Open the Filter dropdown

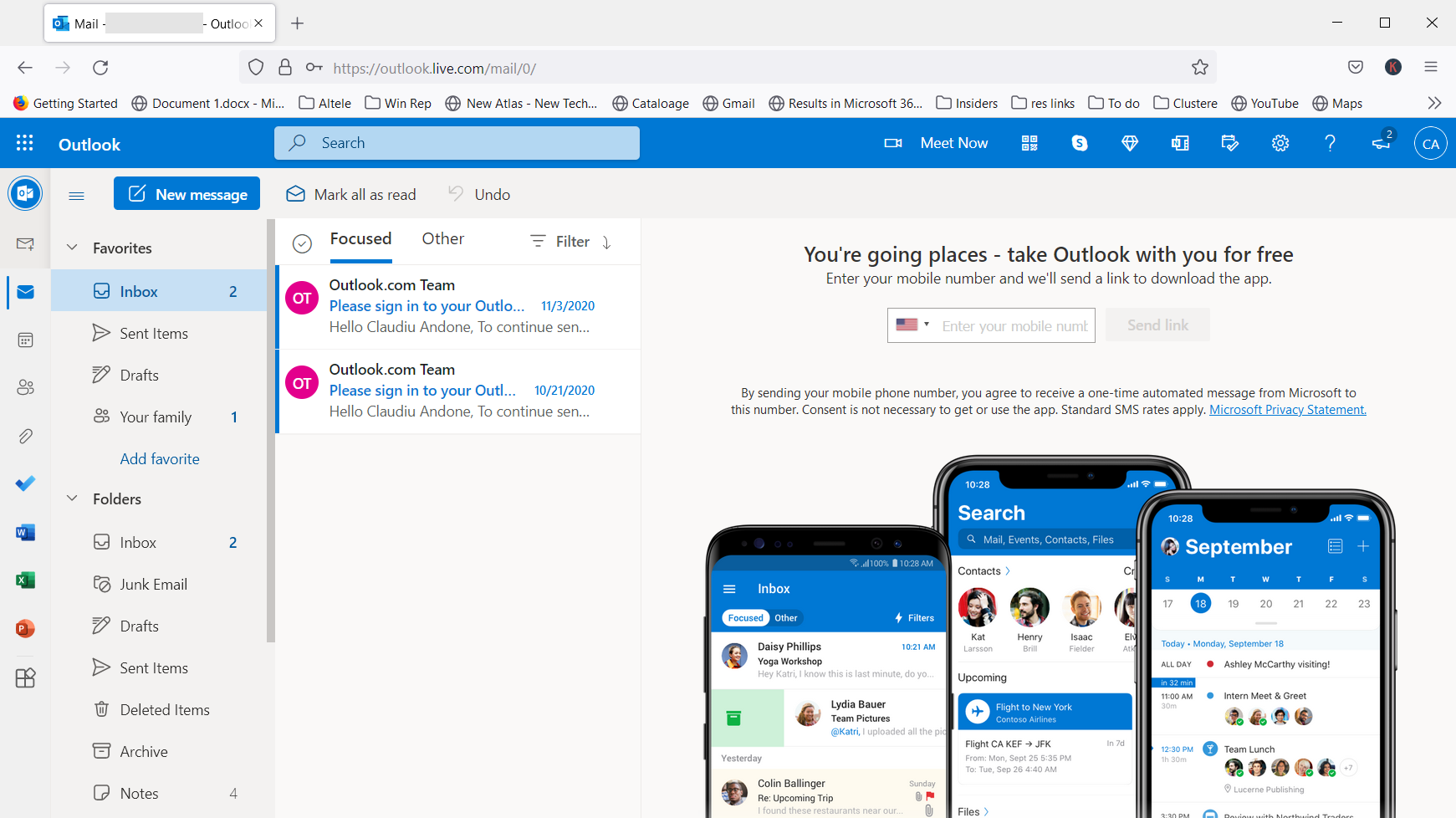560,242
